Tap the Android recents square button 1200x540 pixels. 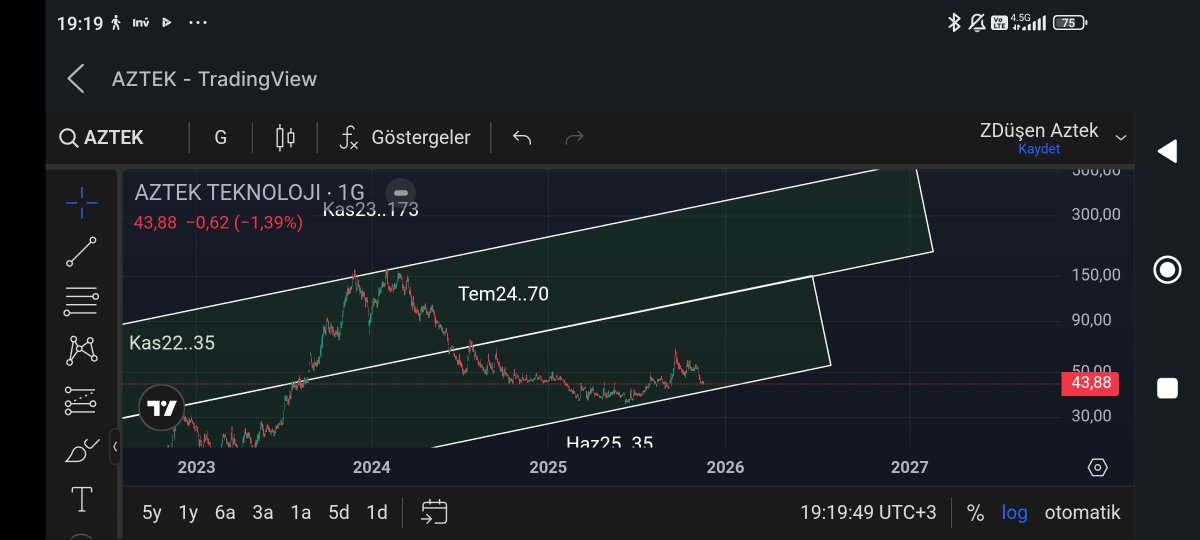1166,389
